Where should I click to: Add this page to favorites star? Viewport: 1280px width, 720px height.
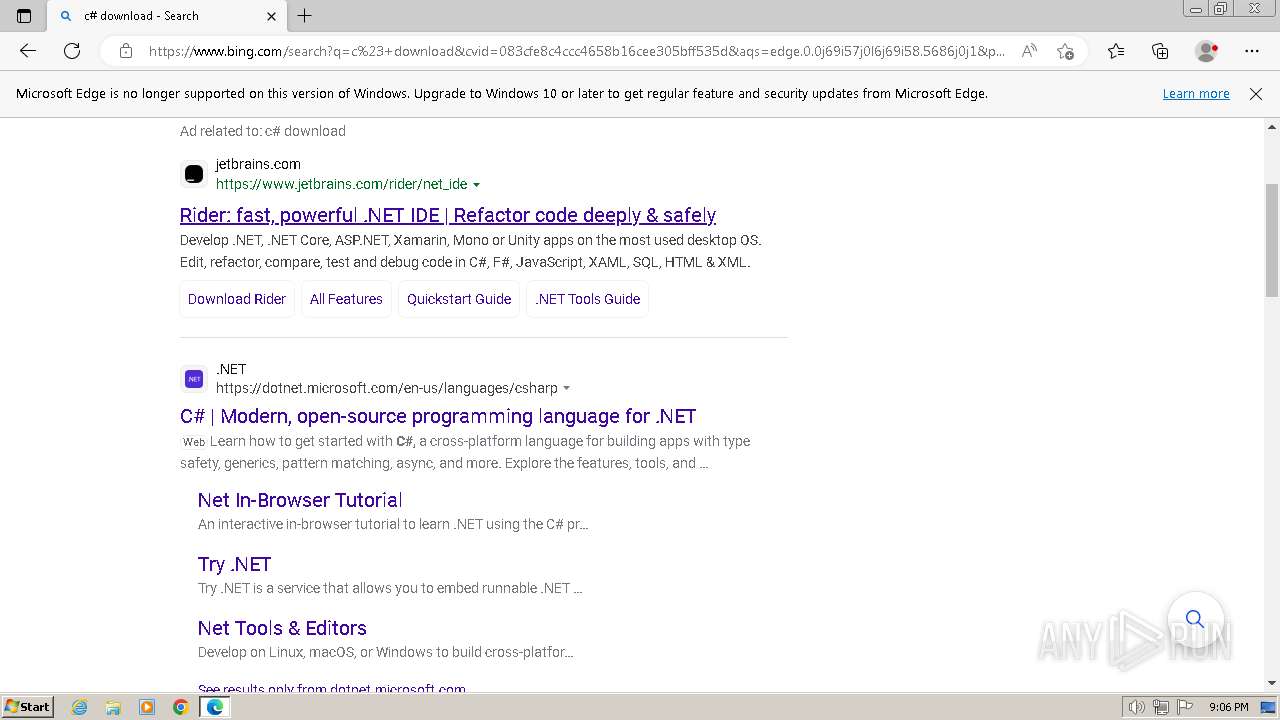click(1065, 51)
